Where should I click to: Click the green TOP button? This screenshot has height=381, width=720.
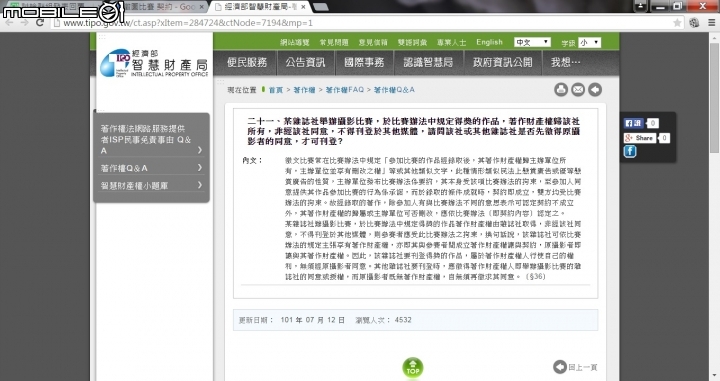[413, 368]
